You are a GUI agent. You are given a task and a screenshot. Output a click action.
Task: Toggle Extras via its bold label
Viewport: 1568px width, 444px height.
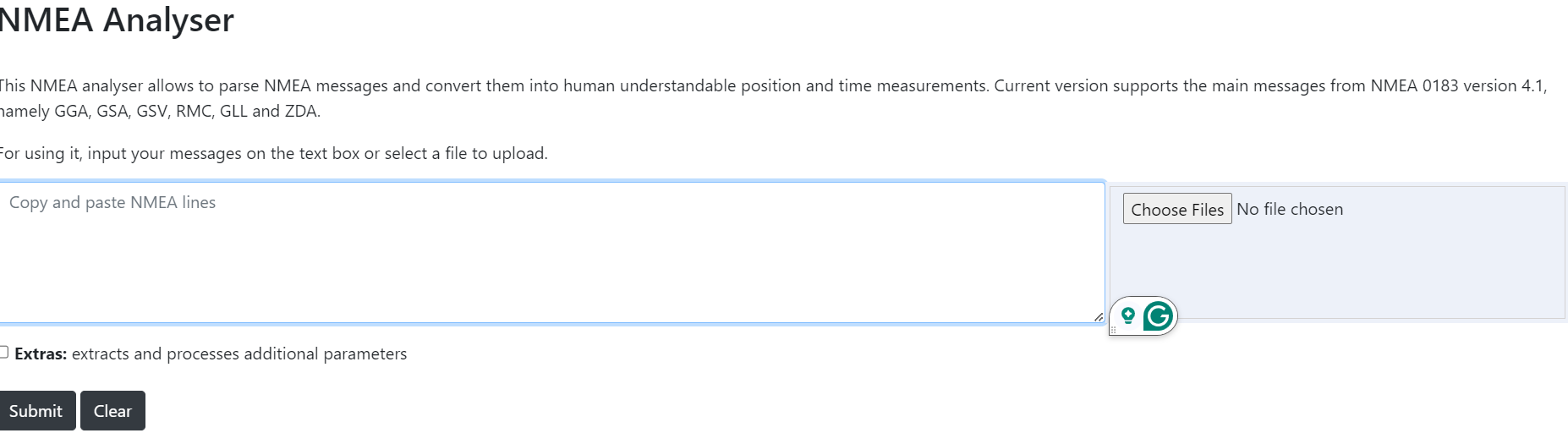click(x=41, y=354)
